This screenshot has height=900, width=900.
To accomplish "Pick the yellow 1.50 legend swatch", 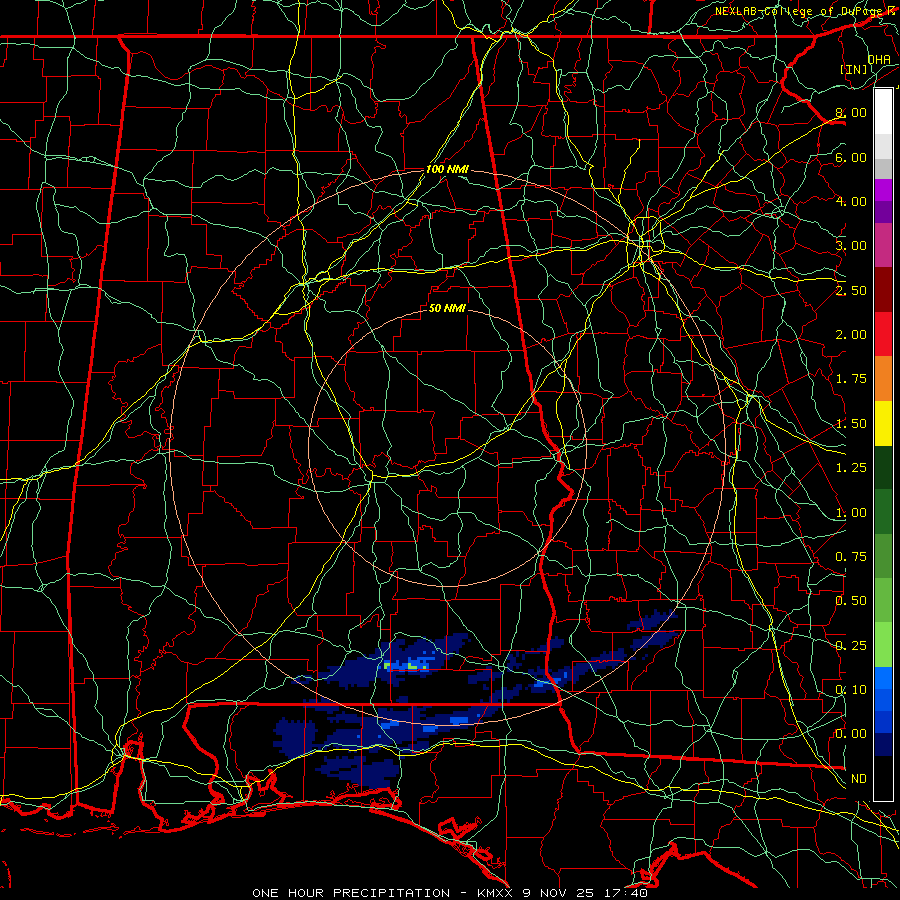I will [x=883, y=423].
